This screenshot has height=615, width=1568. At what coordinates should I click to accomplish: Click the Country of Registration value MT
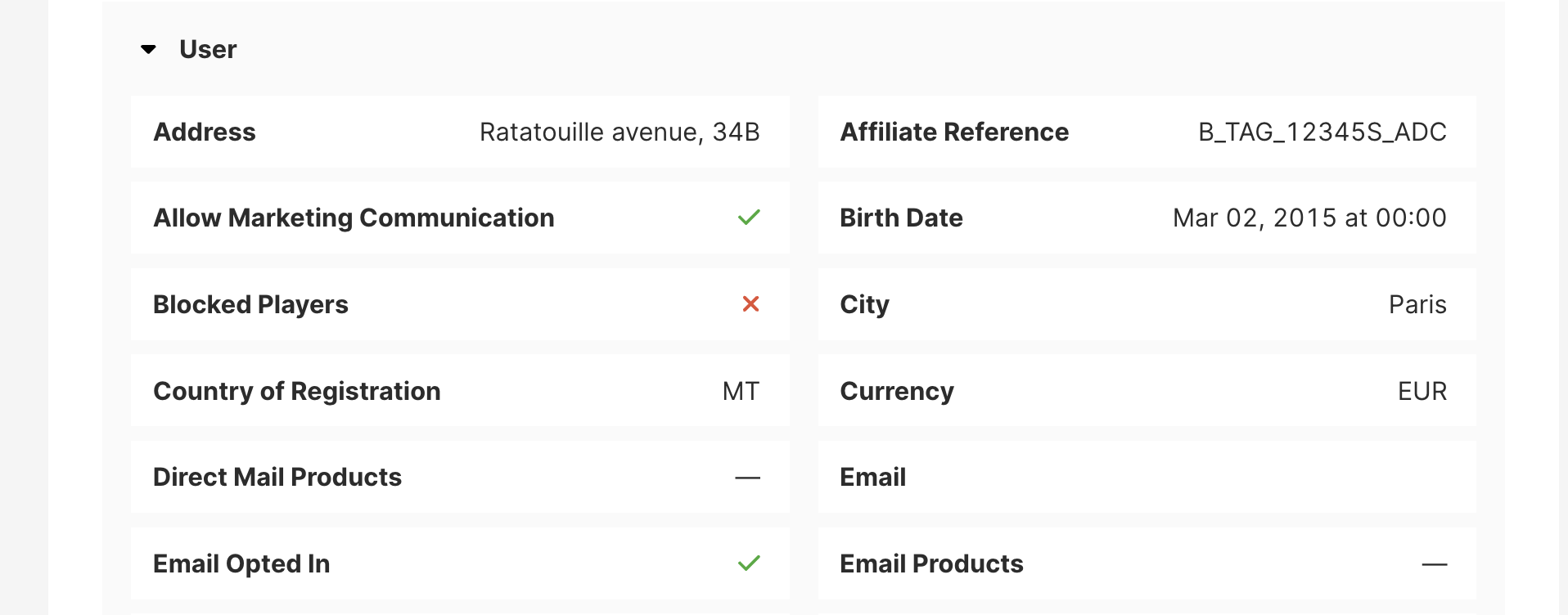pos(741,392)
